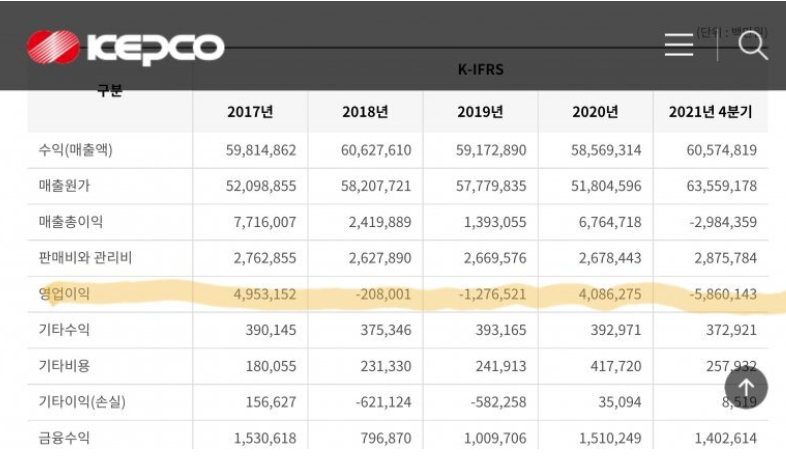Click the value 796,870

[386, 438]
